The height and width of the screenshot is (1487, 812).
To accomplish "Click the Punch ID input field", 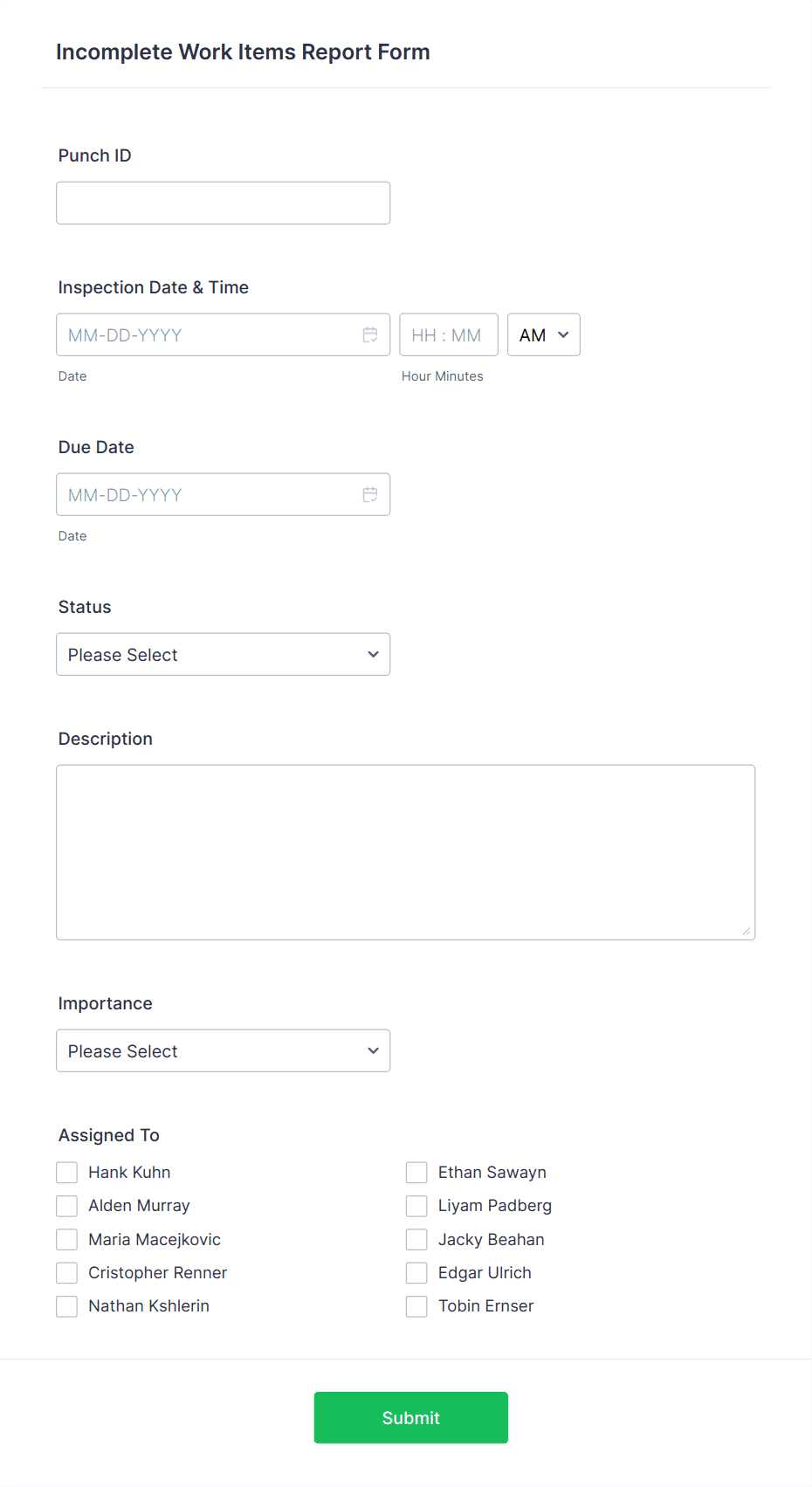I will (223, 203).
